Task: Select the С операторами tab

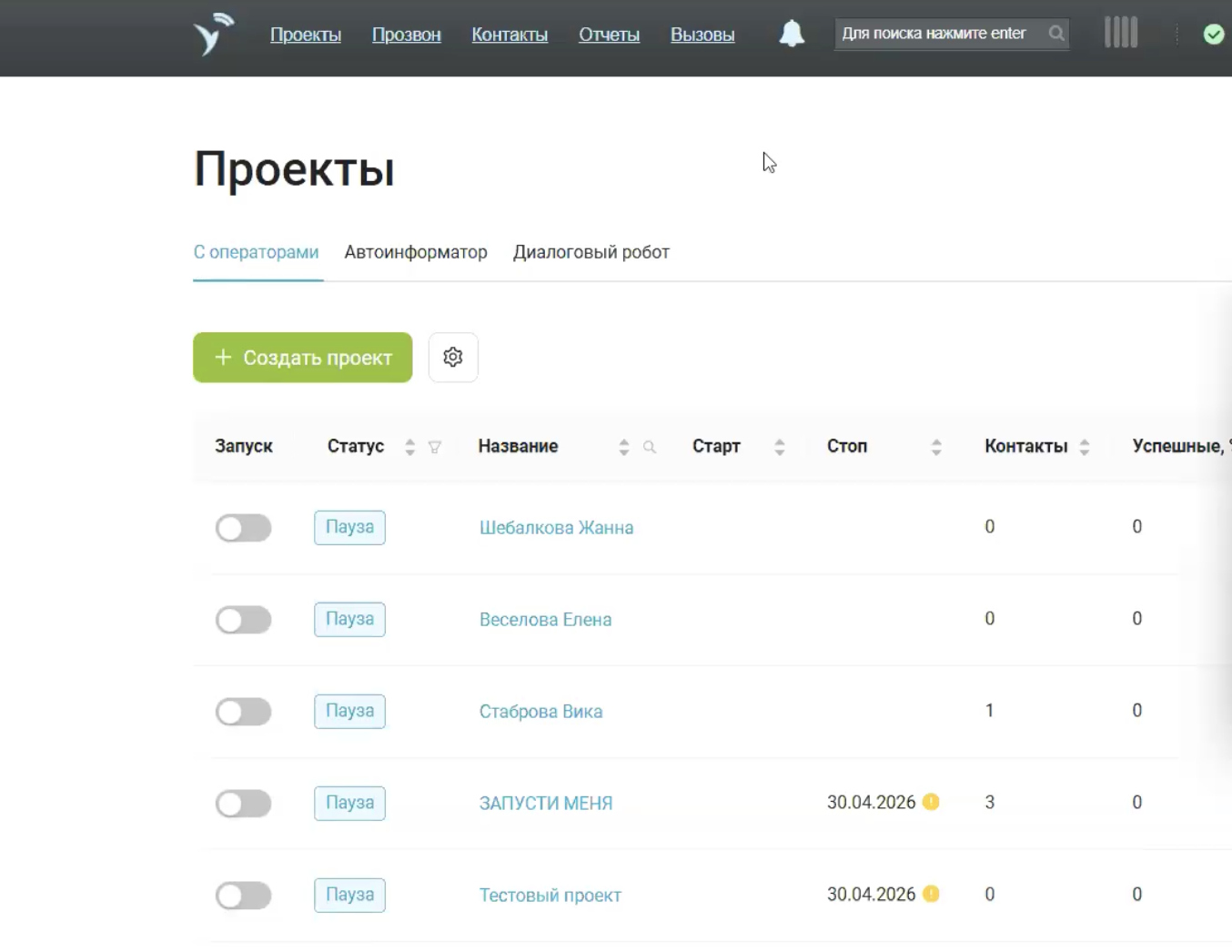Action: [257, 252]
